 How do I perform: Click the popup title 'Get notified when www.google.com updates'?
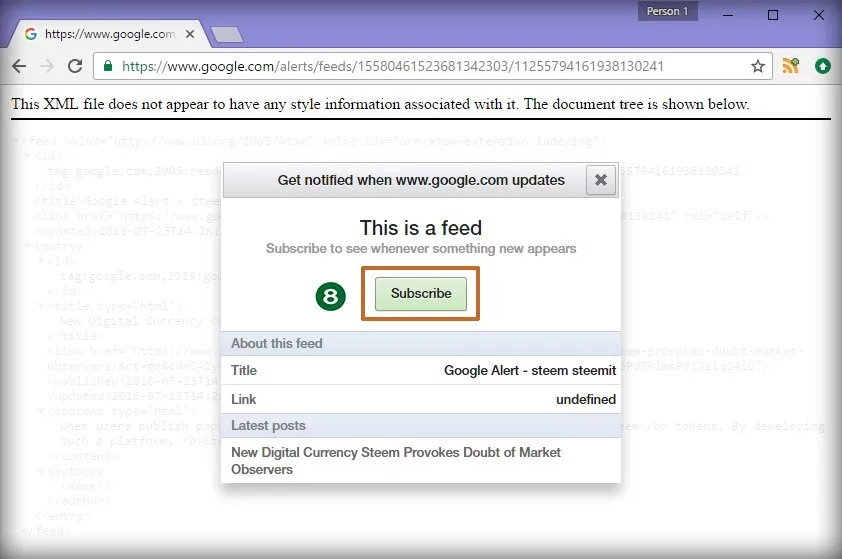[420, 180]
